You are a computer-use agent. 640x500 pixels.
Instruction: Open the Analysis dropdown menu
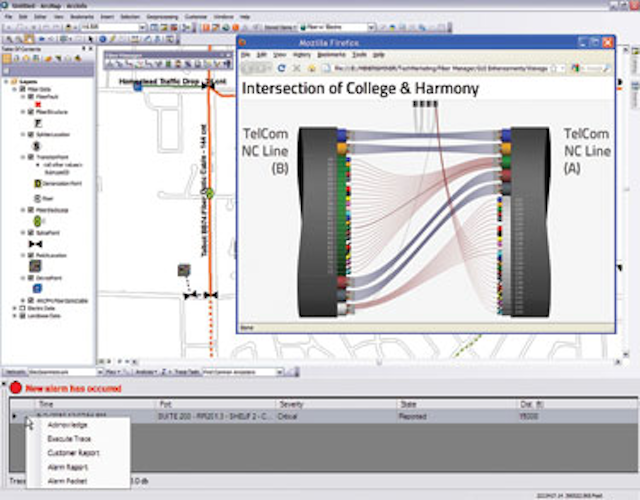(145, 372)
